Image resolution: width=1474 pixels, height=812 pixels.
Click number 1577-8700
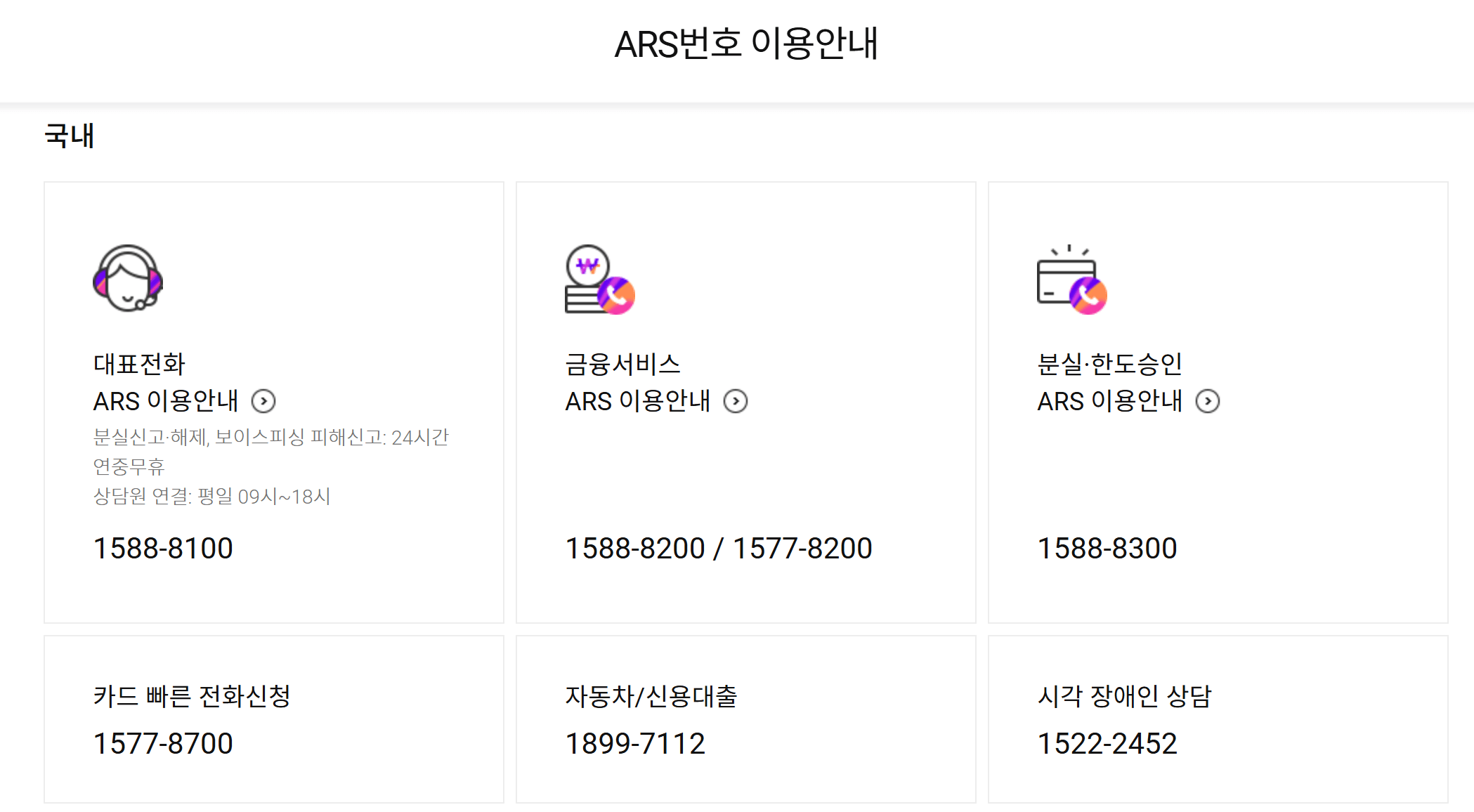coord(163,743)
